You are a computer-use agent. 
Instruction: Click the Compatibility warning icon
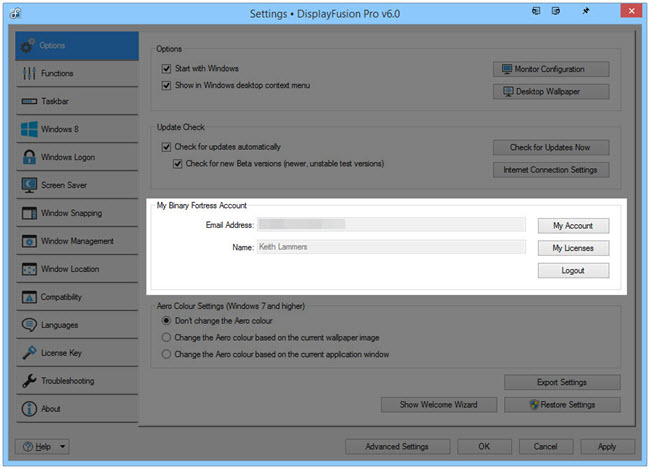[x=29, y=297]
